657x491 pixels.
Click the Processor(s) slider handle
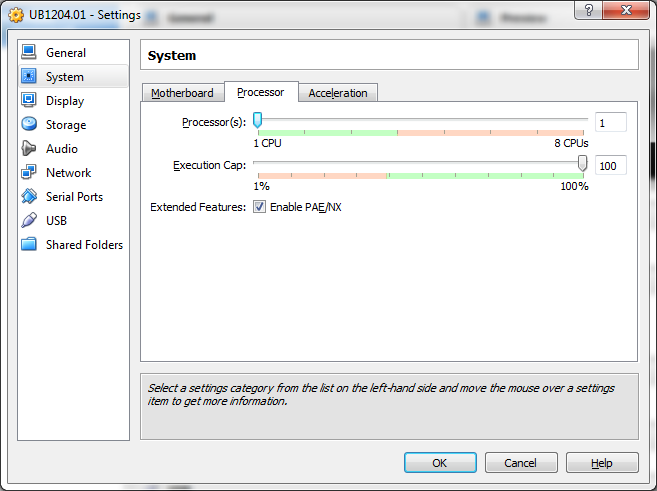258,121
